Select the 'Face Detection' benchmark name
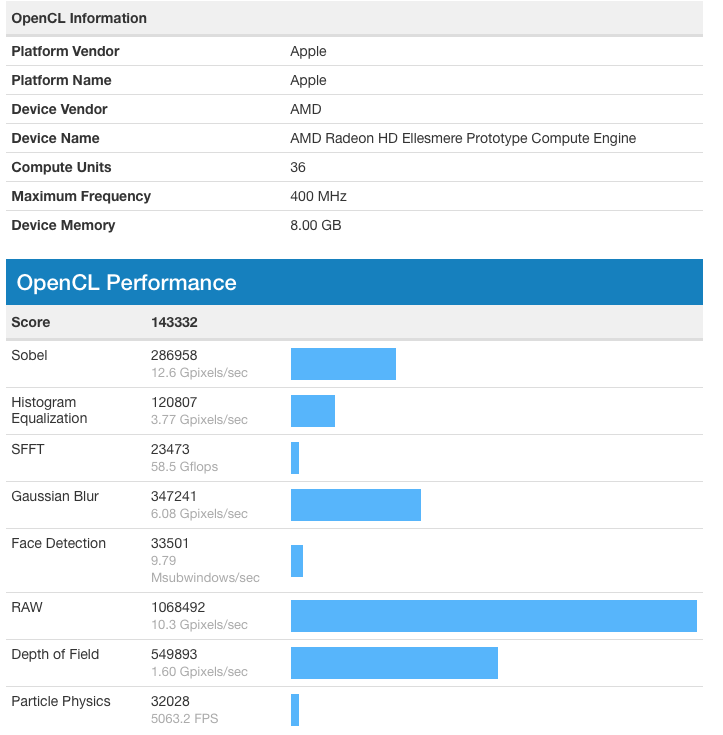 click(59, 543)
